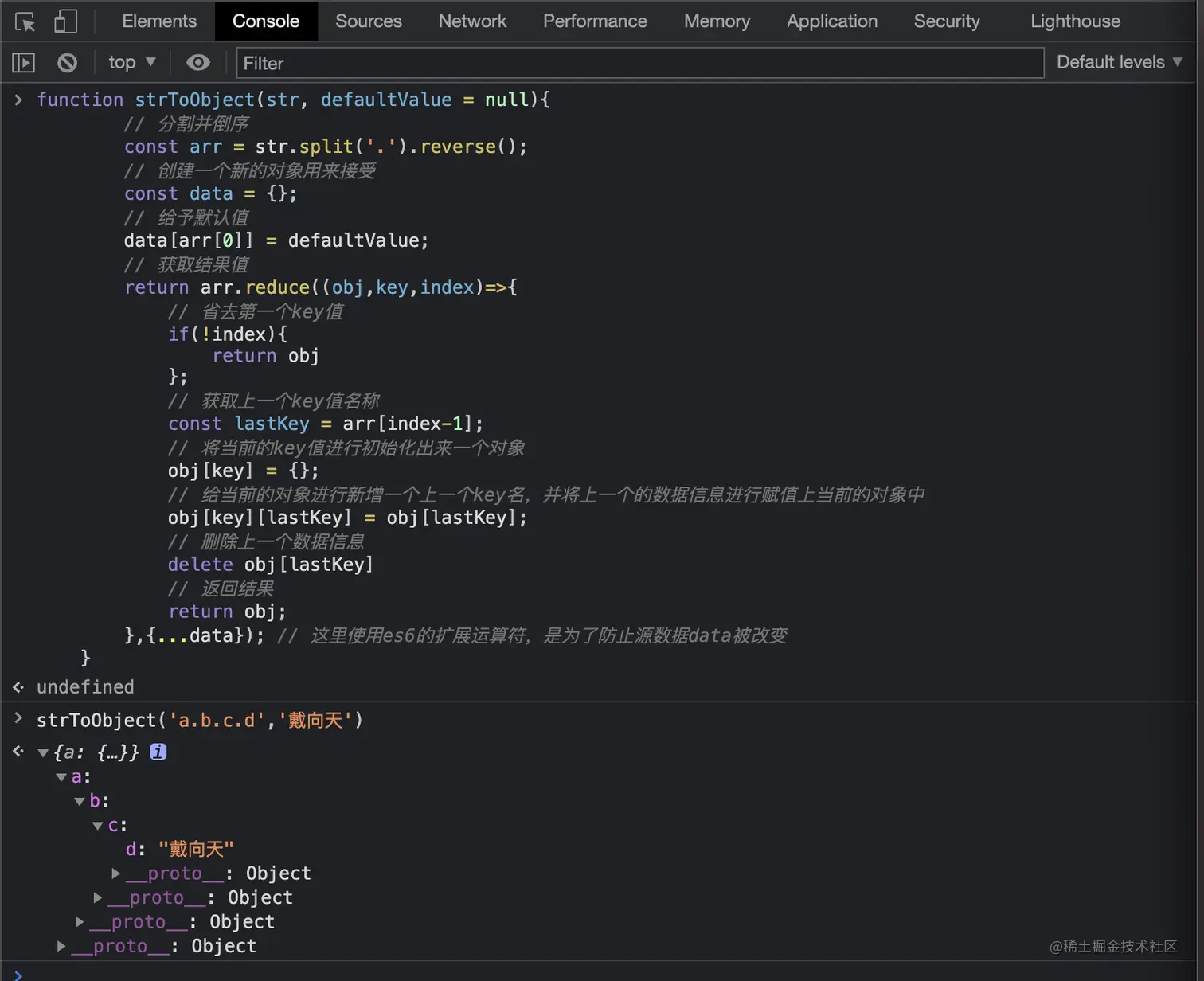
Task: Click the const lastKey = arr[index-1] line
Action: click(325, 424)
